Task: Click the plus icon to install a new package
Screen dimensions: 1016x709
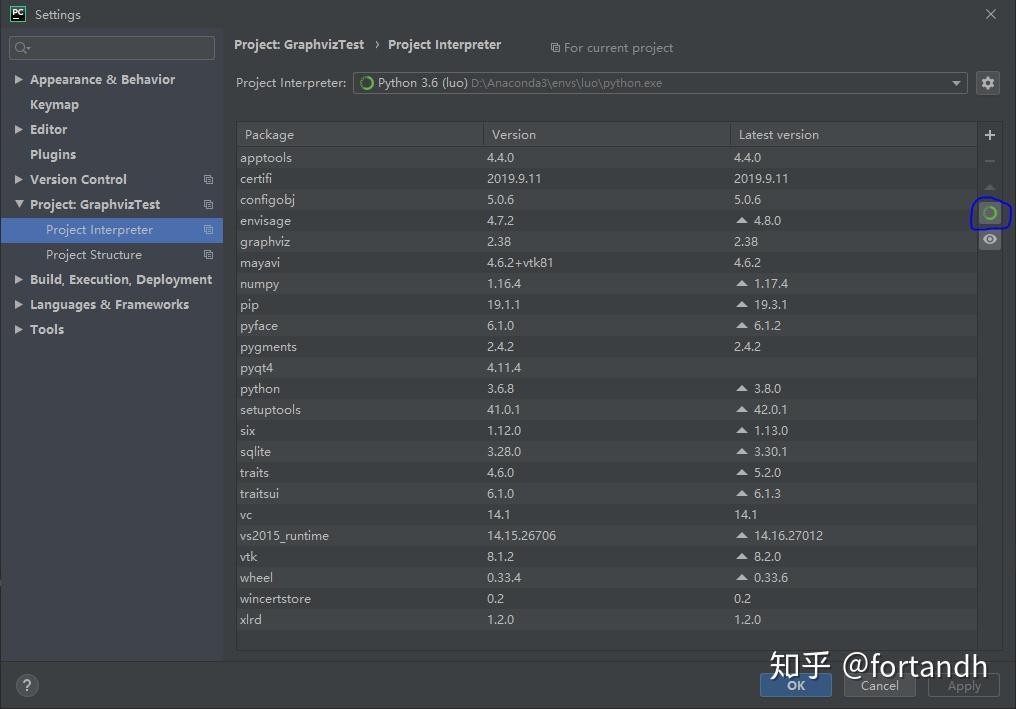Action: [x=990, y=134]
